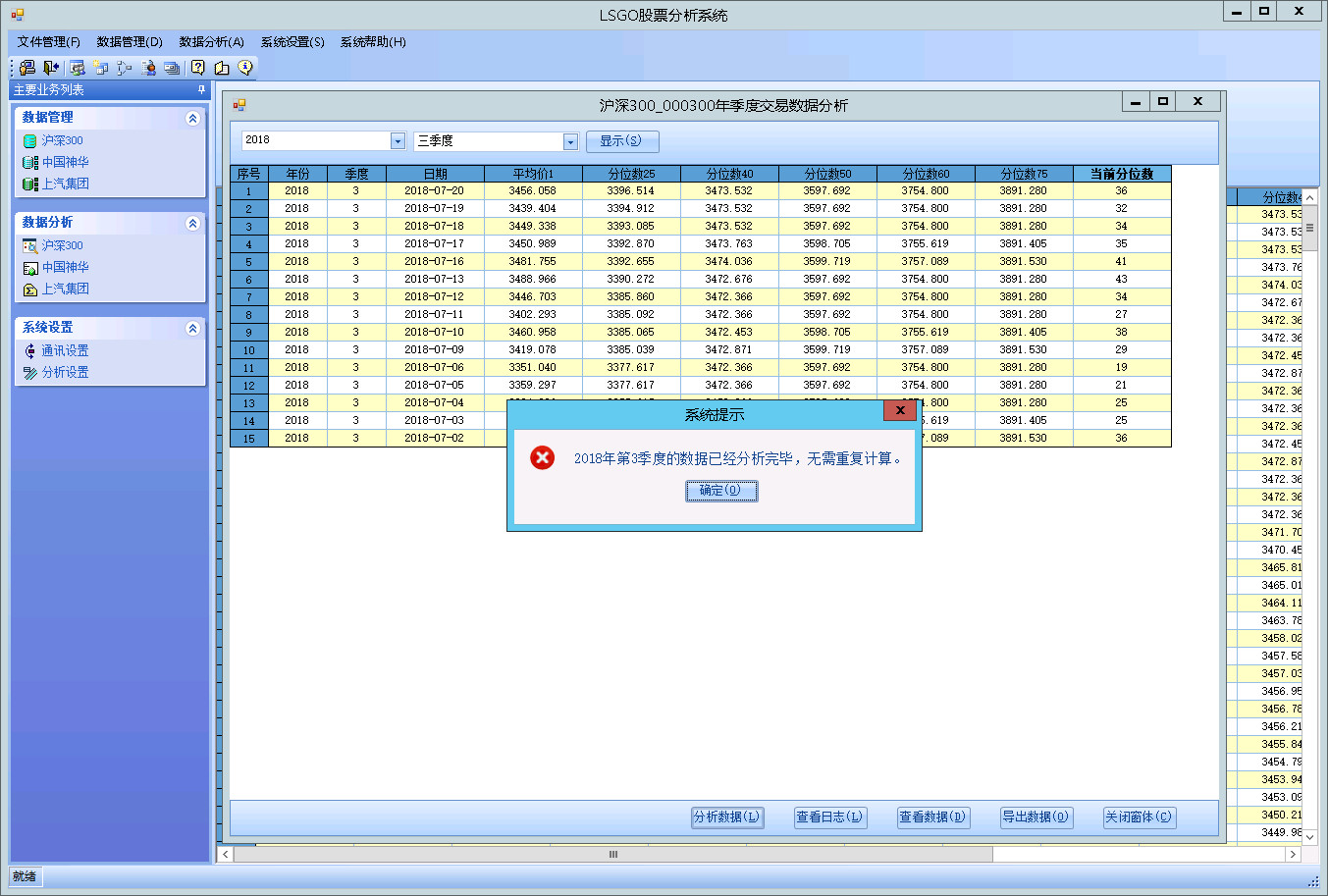Screen dimensions: 1328x896
Task: Click the vertical scrollbar up arrow in the background window
Action: [1309, 197]
